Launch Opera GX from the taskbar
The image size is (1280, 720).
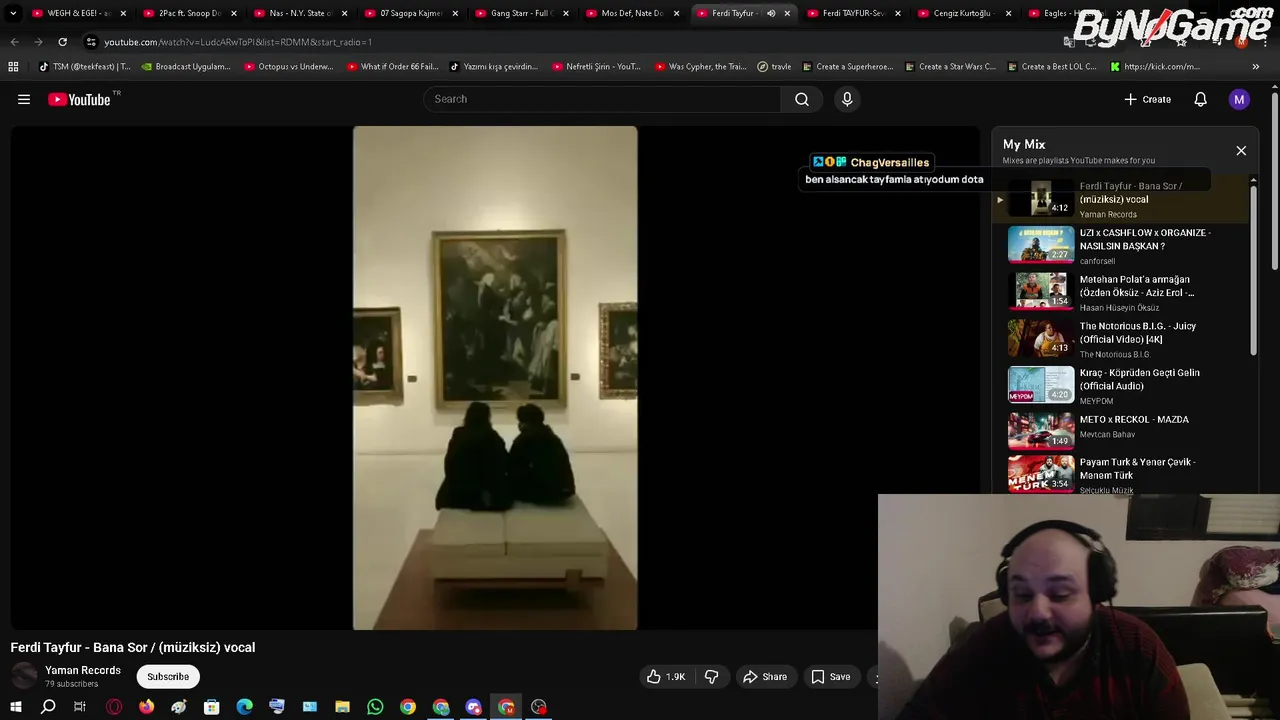point(114,707)
